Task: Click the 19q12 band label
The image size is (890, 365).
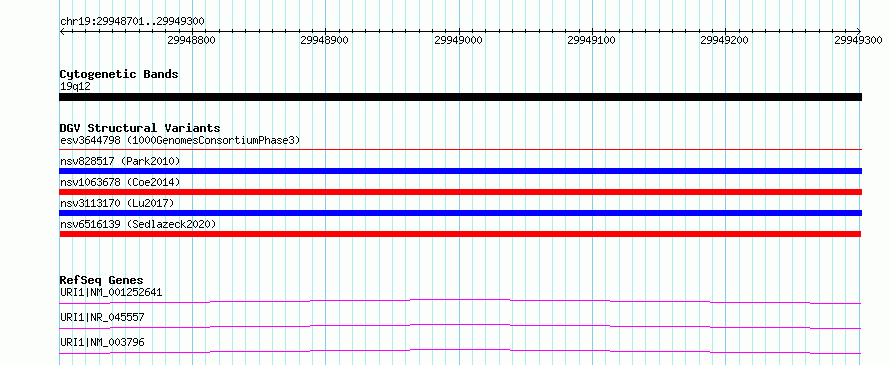Action: pyautogui.click(x=75, y=86)
